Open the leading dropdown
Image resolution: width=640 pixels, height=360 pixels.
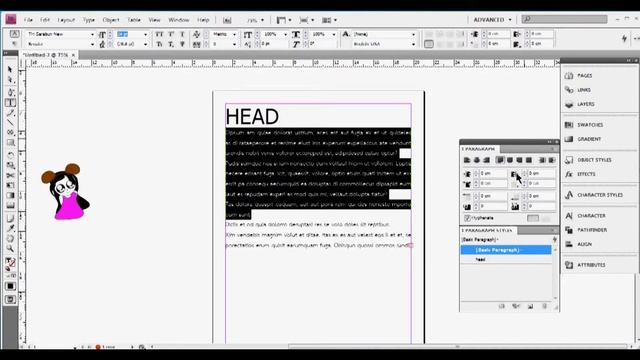[x=145, y=44]
